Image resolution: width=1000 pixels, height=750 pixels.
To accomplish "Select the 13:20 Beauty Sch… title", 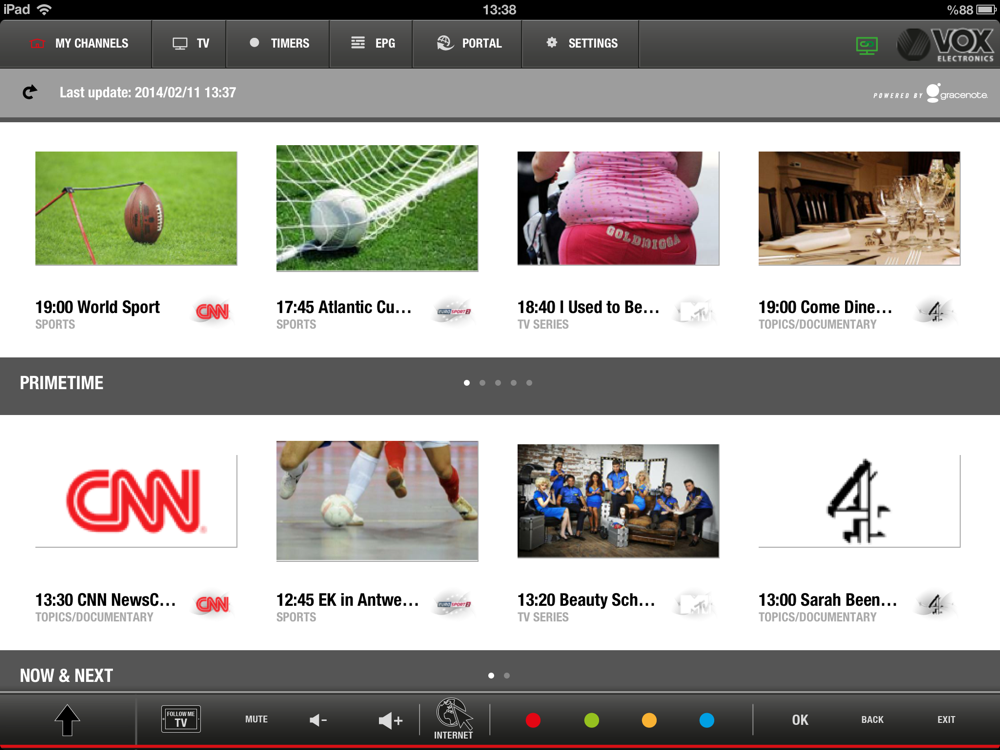I will pyautogui.click(x=586, y=599).
